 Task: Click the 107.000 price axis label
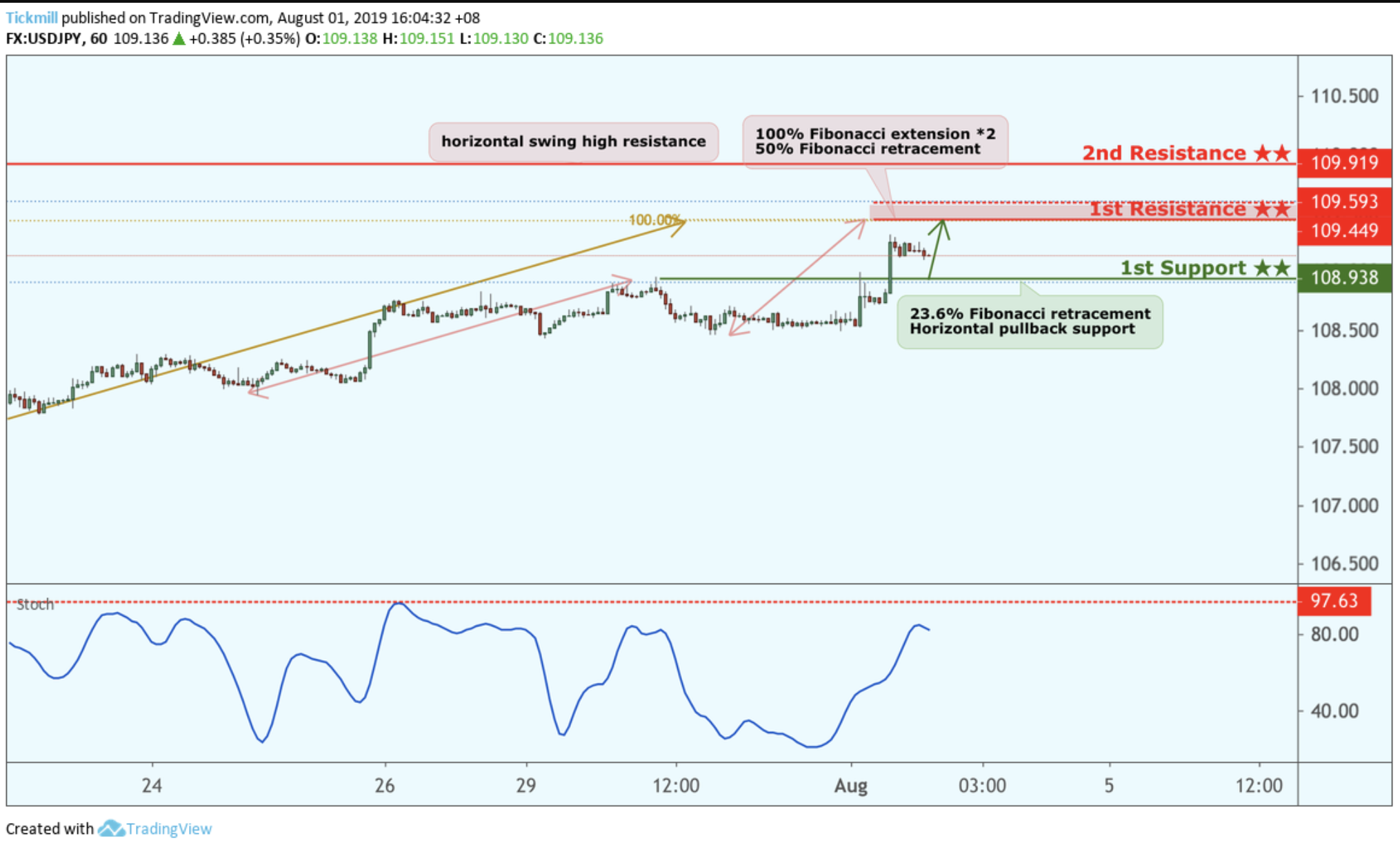coord(1344,506)
